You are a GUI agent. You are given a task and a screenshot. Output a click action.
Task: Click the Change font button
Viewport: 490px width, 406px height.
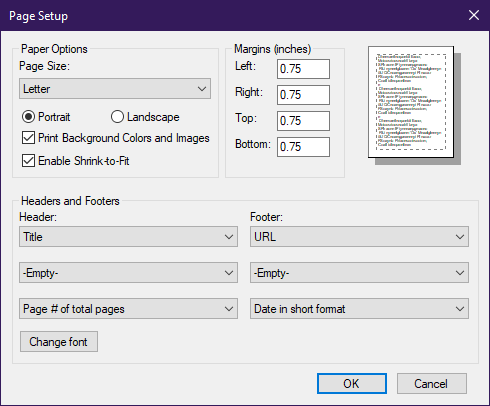pos(59,342)
